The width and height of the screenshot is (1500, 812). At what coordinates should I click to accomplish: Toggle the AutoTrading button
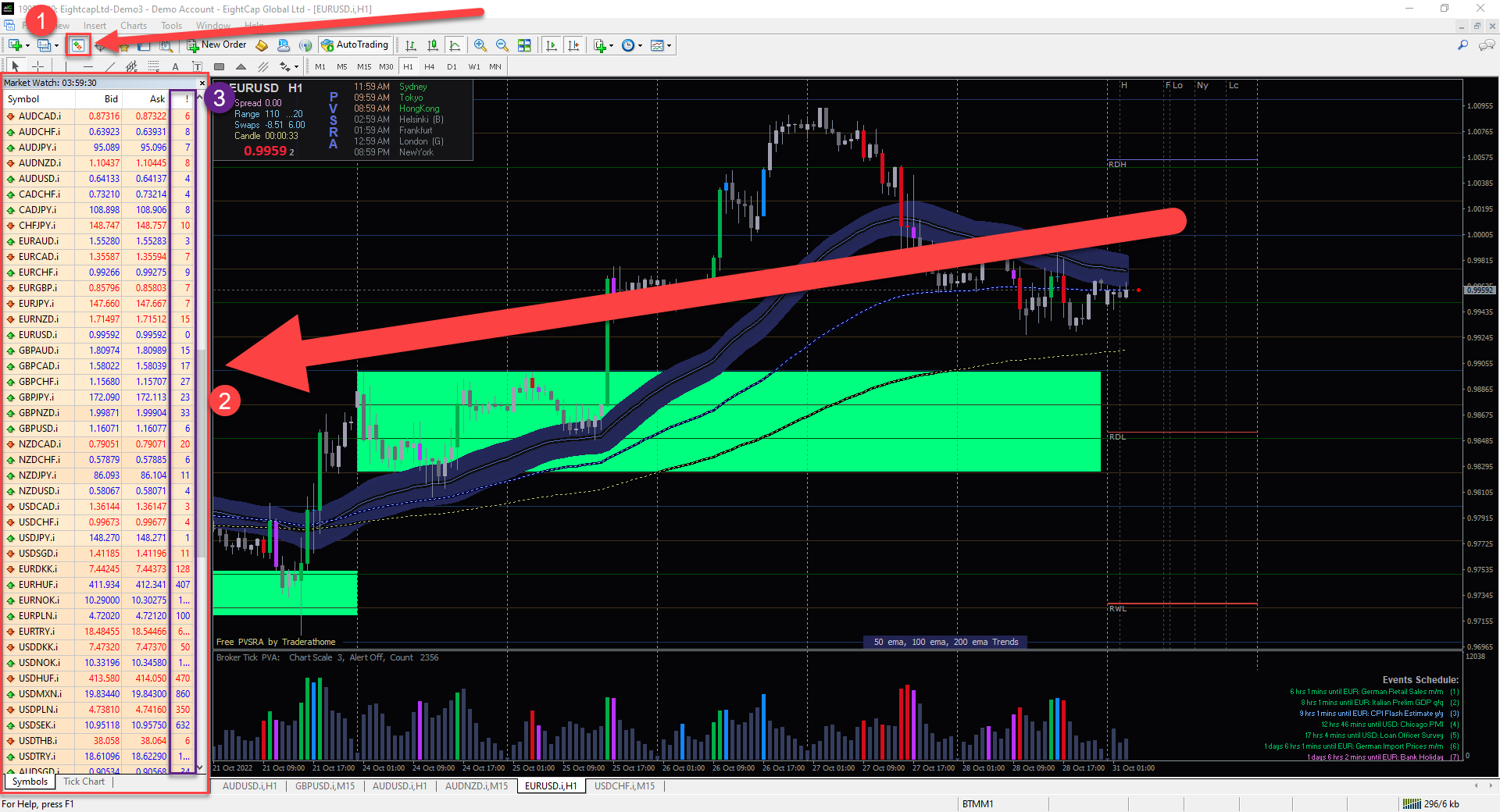pos(355,45)
